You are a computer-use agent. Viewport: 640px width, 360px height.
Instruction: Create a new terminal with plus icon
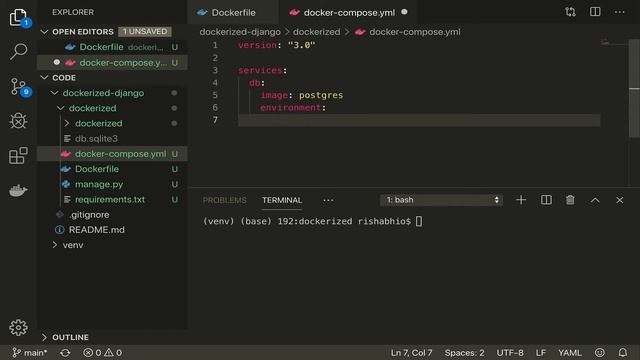[521, 200]
